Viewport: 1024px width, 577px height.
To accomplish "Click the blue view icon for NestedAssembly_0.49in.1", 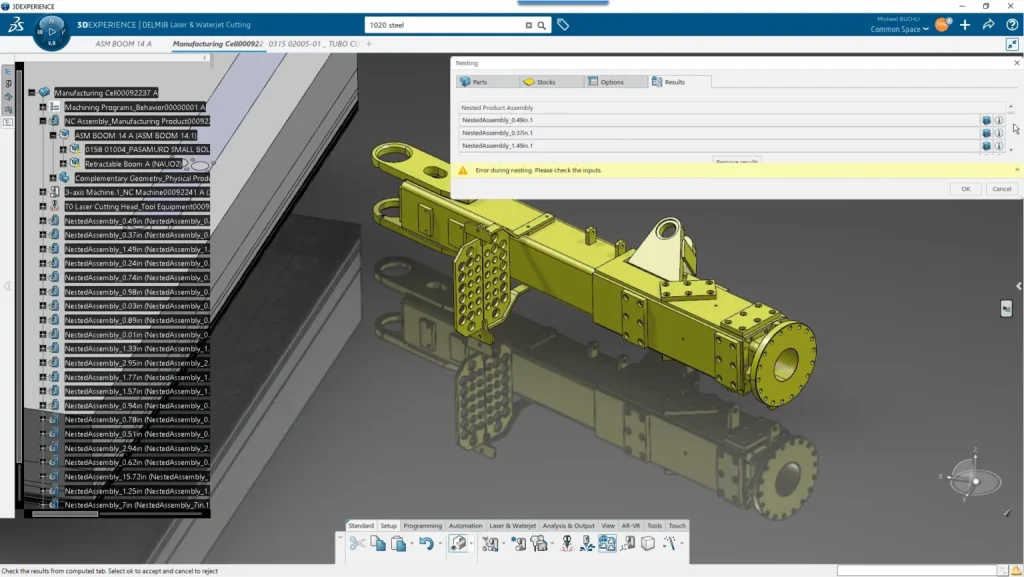I will coord(986,120).
